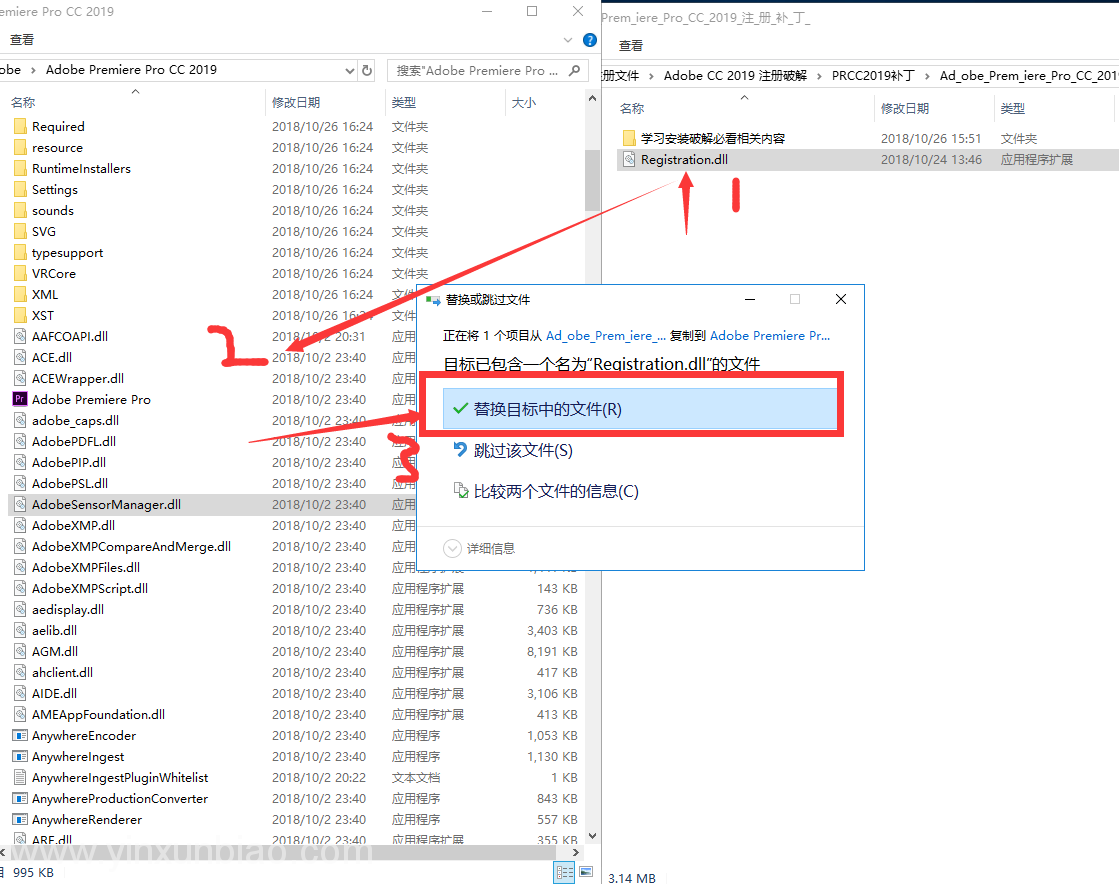This screenshot has height=884, width=1119.
Task: Select the AdobeXMPCompareAndMerge.dll file
Action: 131,547
